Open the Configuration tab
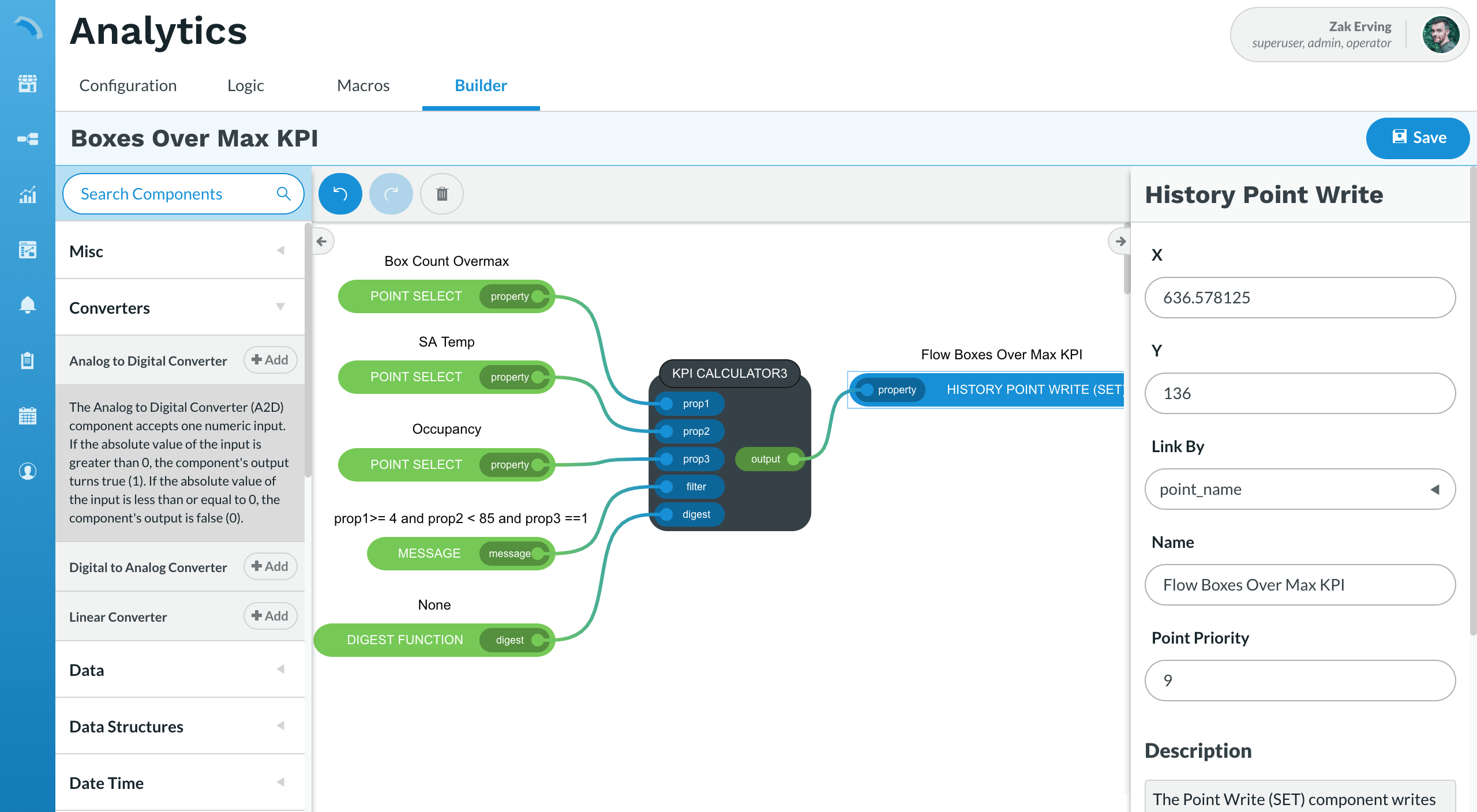Viewport: 1477px width, 812px height. coord(128,85)
